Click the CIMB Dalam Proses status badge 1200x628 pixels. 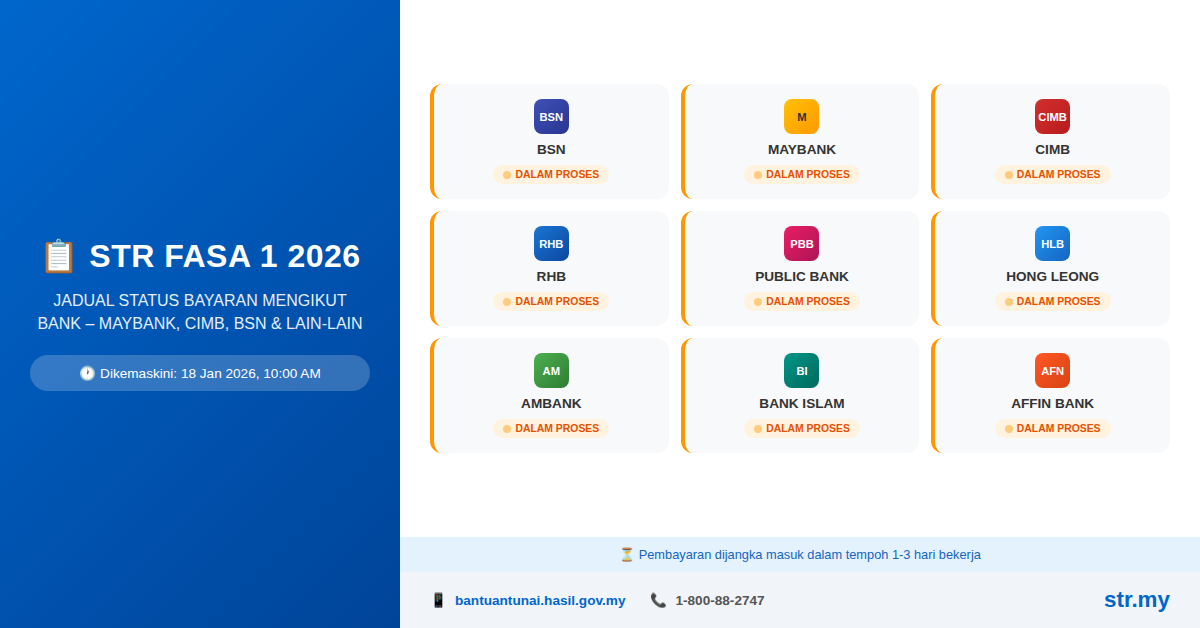tap(1052, 174)
